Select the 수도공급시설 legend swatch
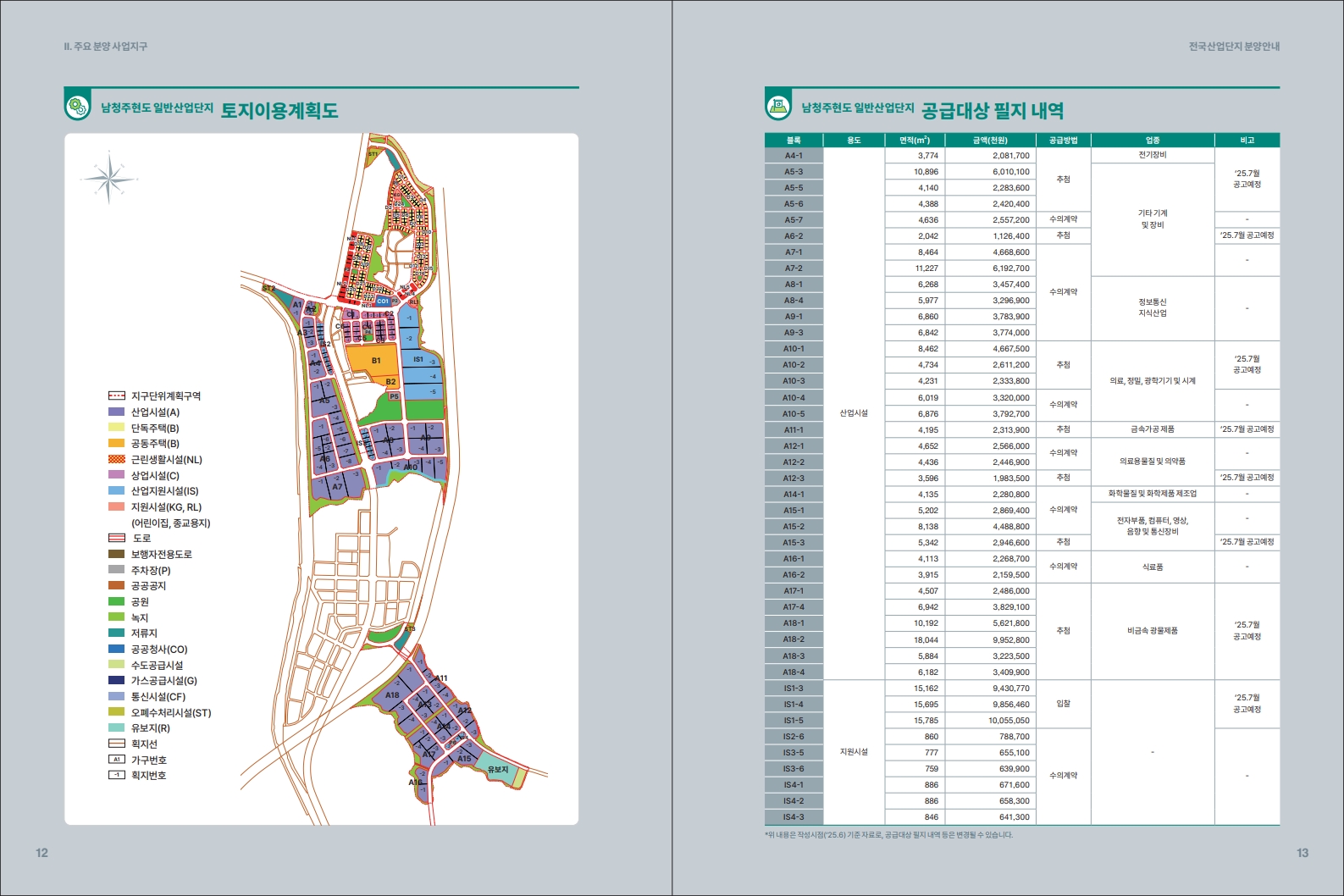This screenshot has width=1344, height=896. [x=117, y=665]
